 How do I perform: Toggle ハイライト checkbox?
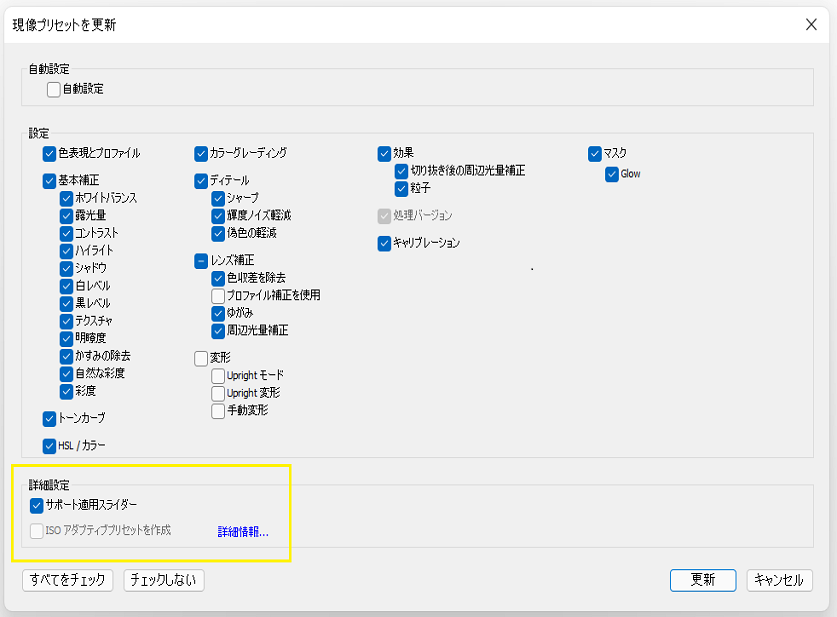[x=66, y=251]
